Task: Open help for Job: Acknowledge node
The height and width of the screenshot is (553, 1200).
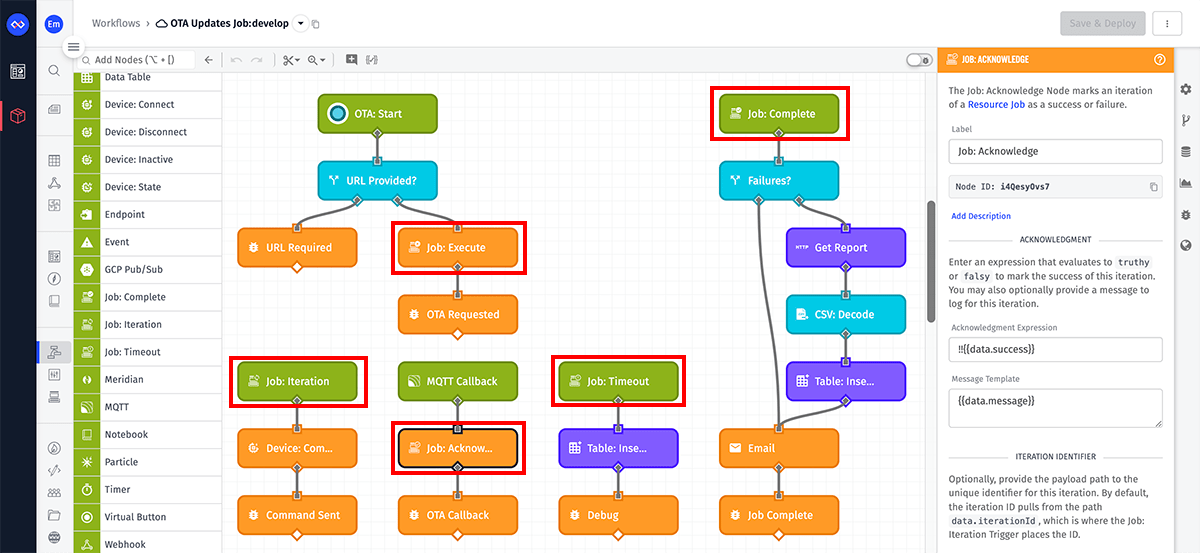Action: click(1159, 60)
